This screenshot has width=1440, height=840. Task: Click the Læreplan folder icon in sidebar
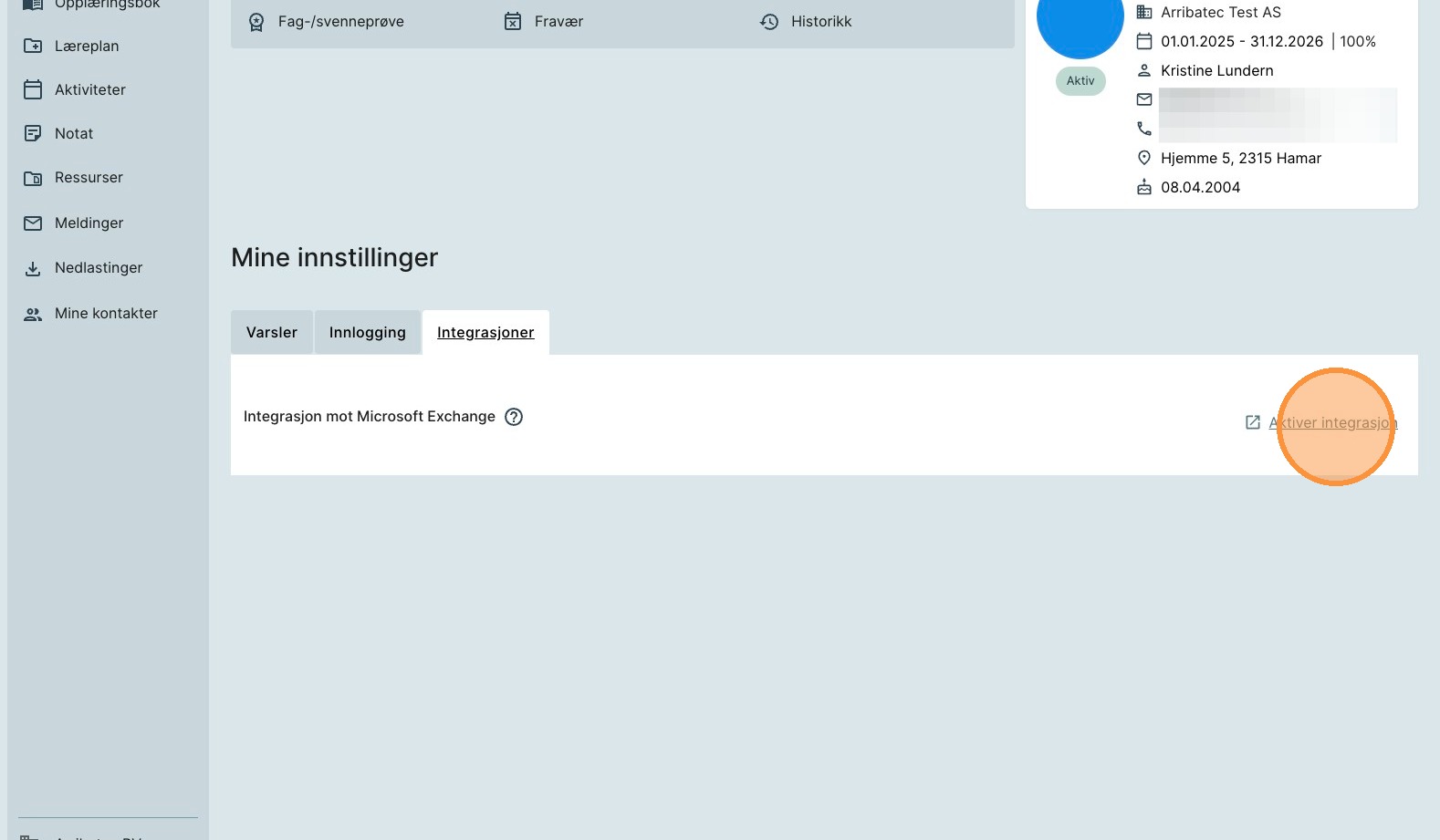click(x=33, y=46)
